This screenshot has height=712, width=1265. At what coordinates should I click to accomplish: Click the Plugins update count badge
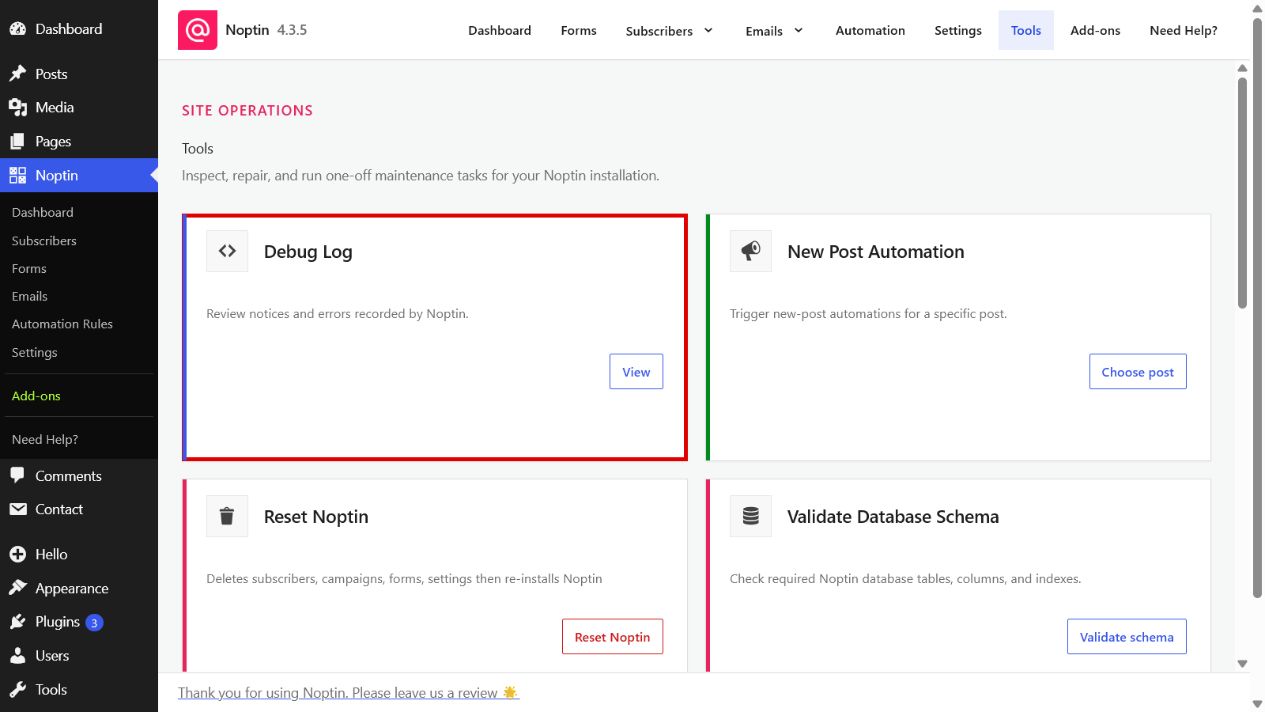(94, 622)
